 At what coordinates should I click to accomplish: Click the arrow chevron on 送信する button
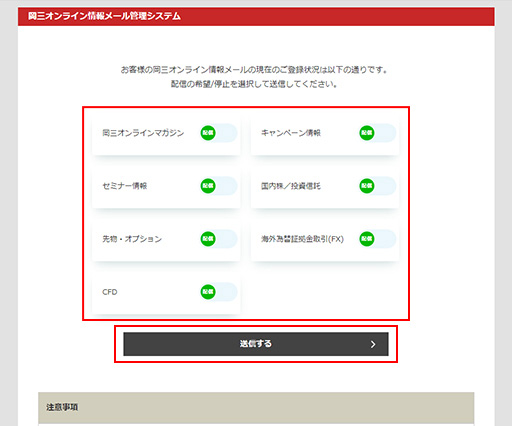(373, 344)
